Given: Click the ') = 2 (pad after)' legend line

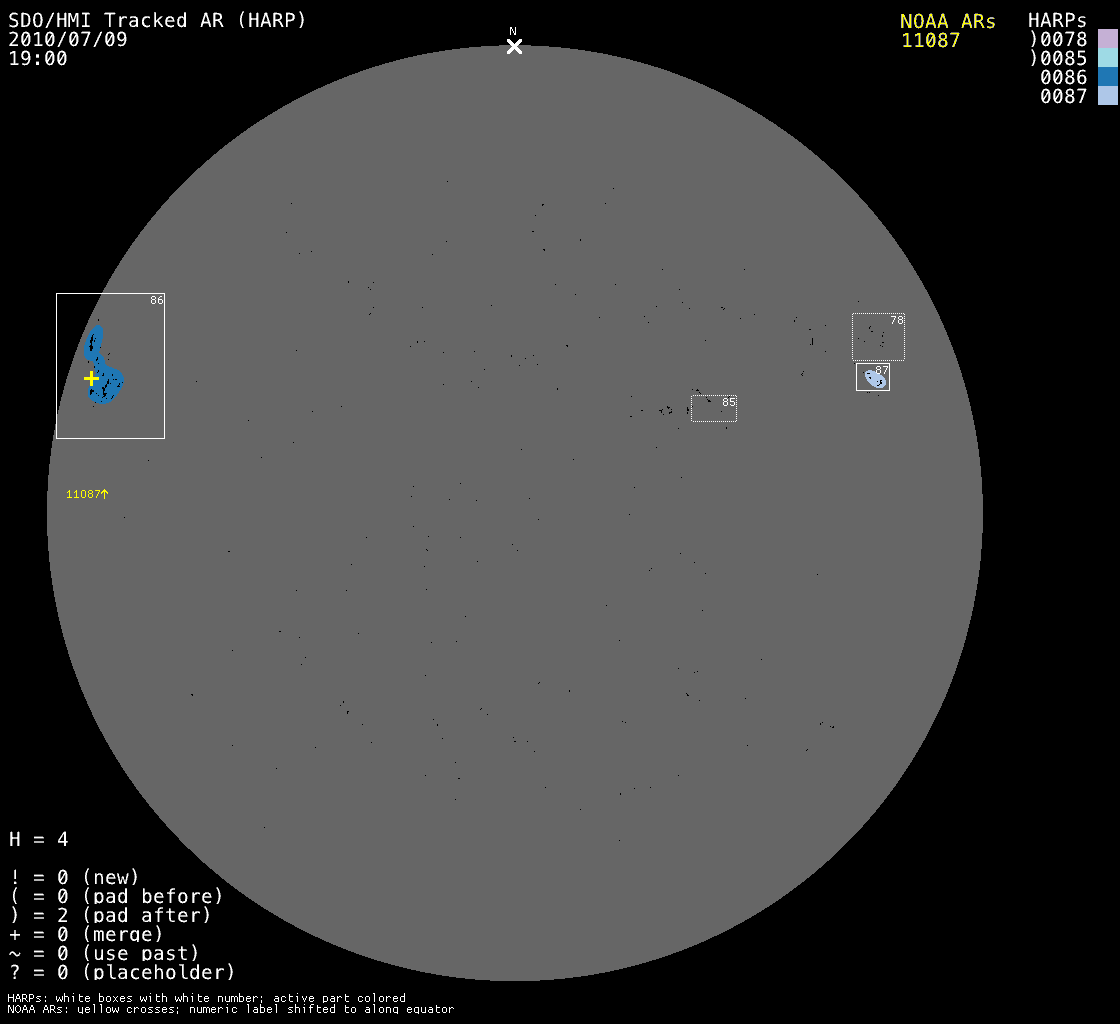Looking at the screenshot, I should [110, 915].
